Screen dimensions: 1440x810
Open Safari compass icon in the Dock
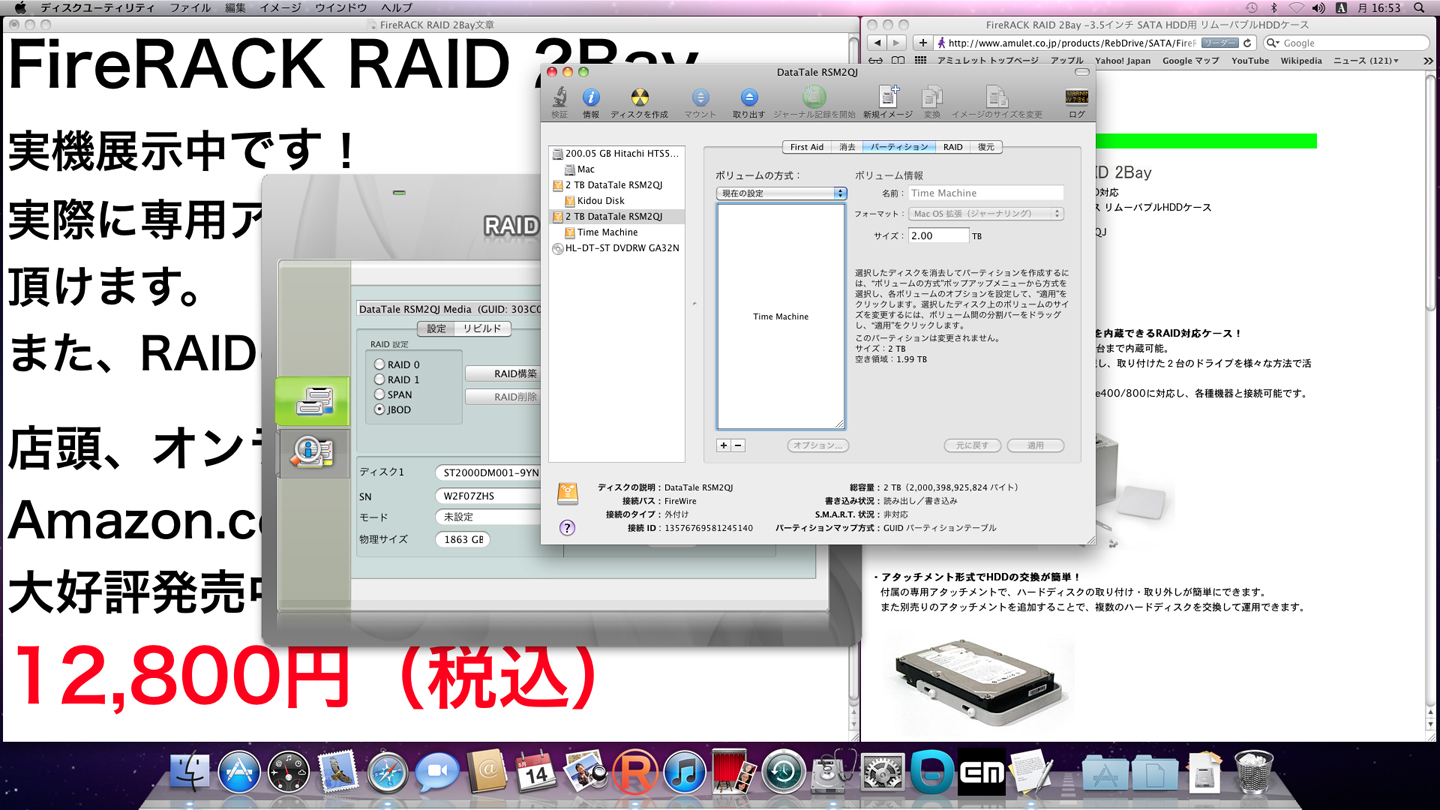click(x=387, y=773)
